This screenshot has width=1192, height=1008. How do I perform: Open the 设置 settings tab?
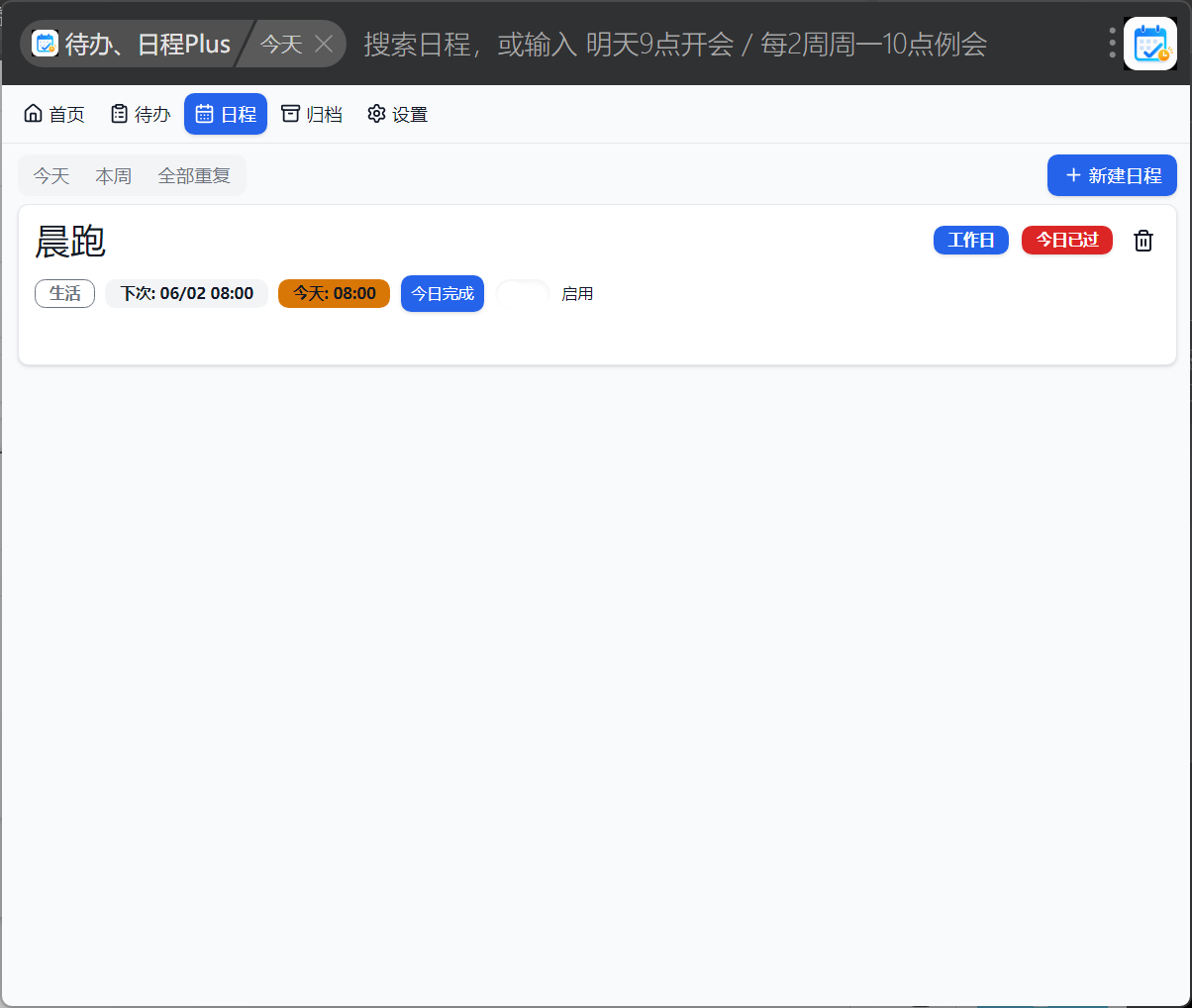pos(397,114)
